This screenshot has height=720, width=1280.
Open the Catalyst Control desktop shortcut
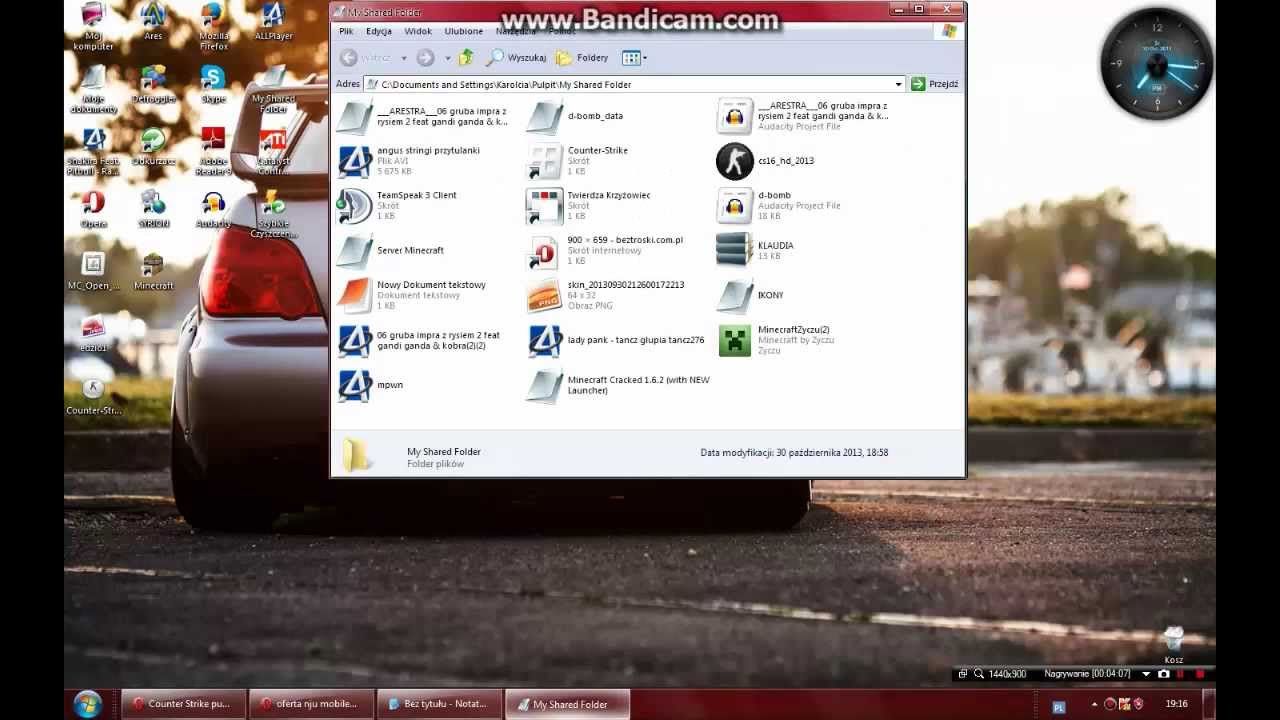coord(273,151)
